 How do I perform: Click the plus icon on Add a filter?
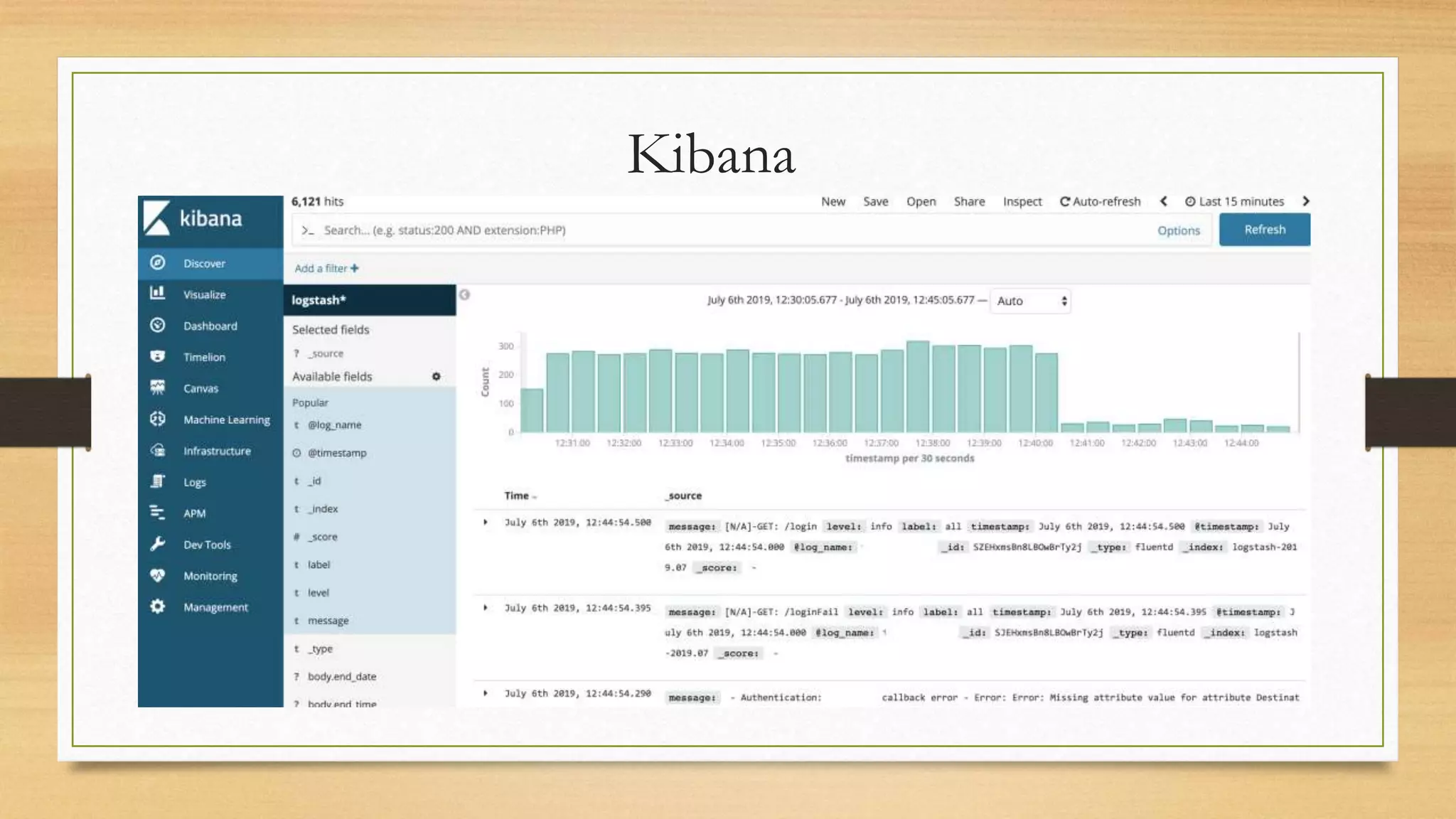pos(355,268)
